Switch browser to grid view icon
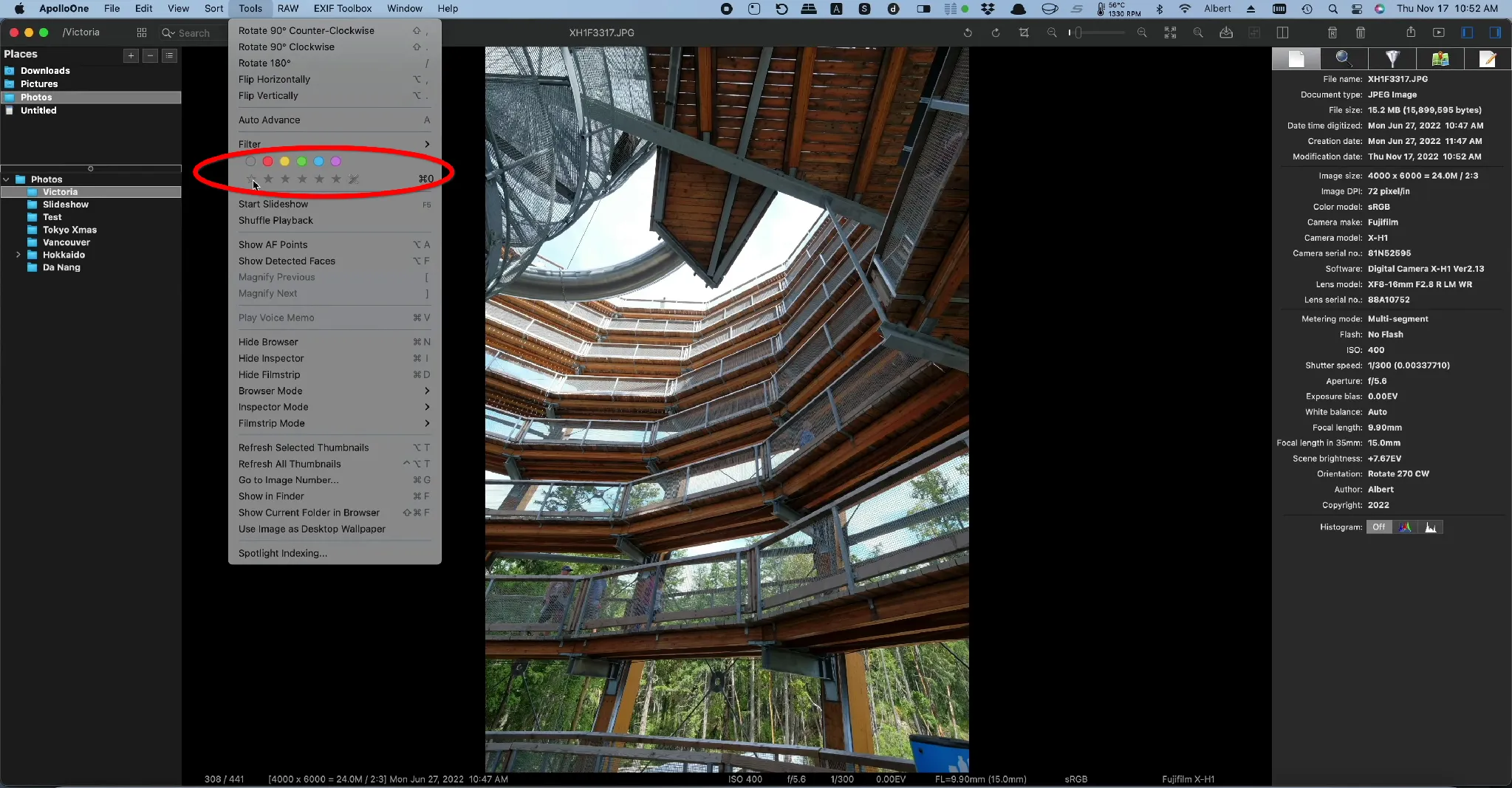Viewport: 1512px width, 788px height. [142, 32]
